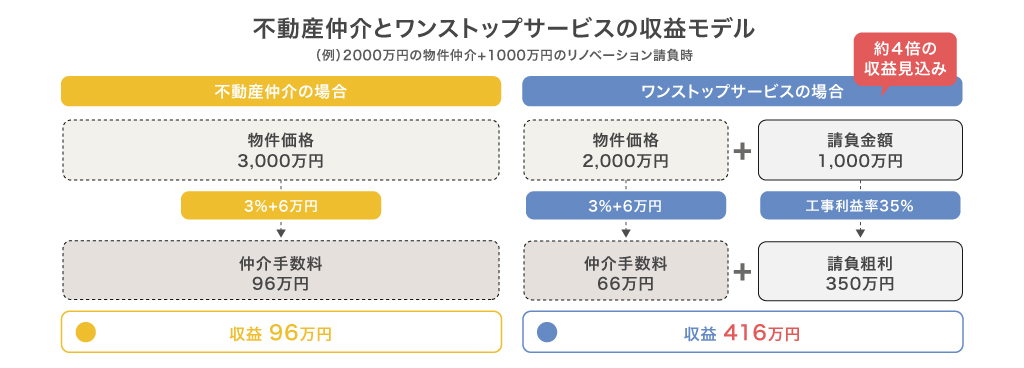
Task: Click the red 約4倍の収益見込み callout
Action: [905, 61]
